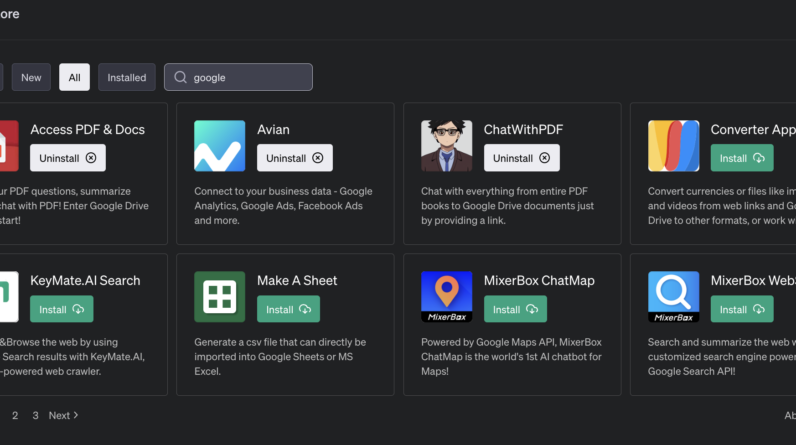Screen dimensions: 796x445
Task: Install the Make A Sheet plugin
Action: point(288,309)
